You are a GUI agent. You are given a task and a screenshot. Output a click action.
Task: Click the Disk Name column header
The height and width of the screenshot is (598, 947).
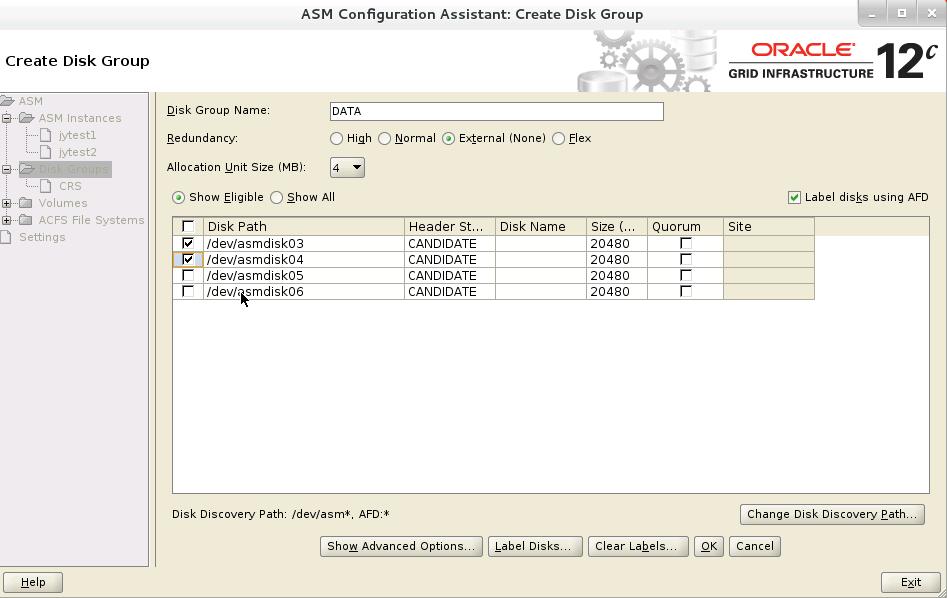tap(541, 227)
